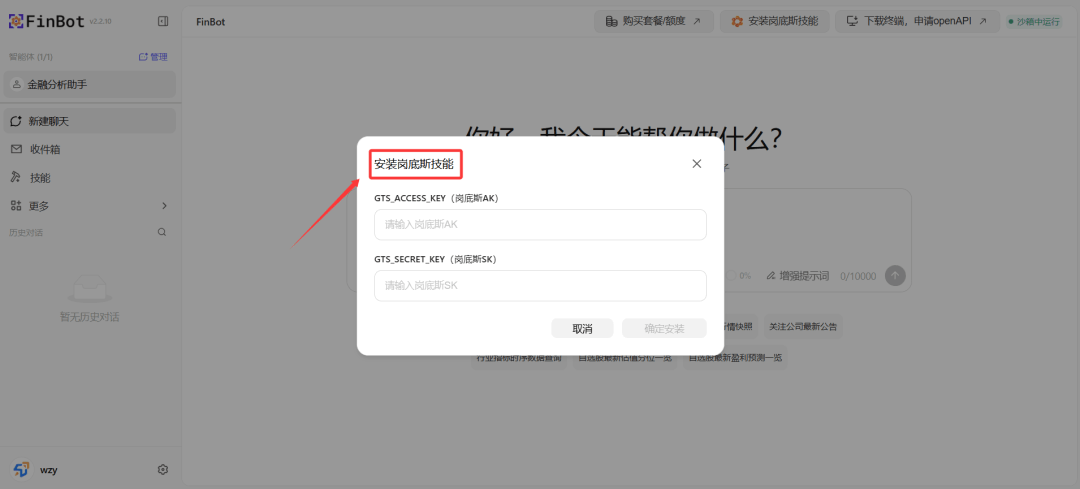Click 增强提示词 enhance prompt option
The width and height of the screenshot is (1080, 489).
[798, 275]
